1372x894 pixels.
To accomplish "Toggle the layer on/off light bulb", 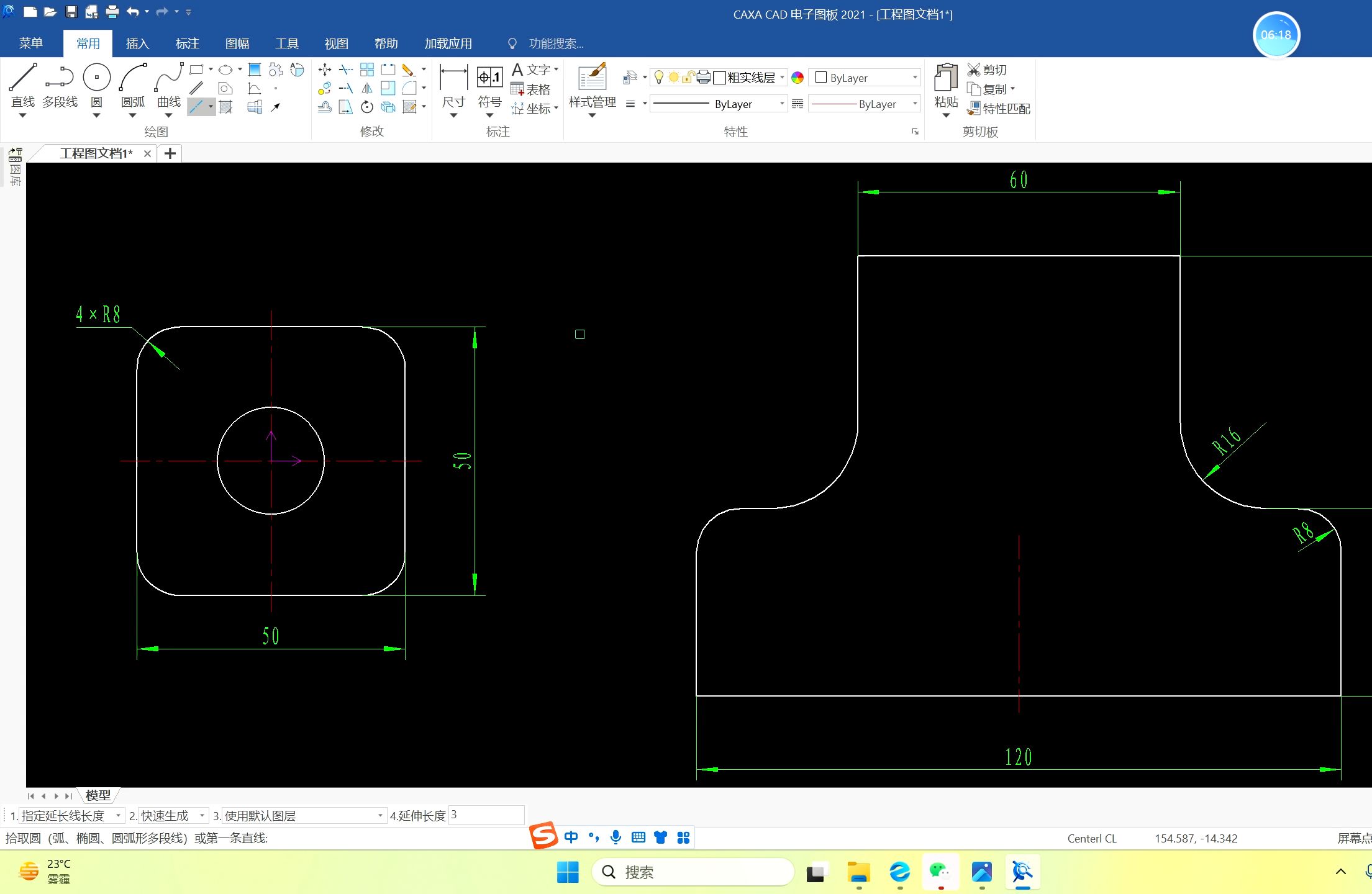I will [x=659, y=78].
